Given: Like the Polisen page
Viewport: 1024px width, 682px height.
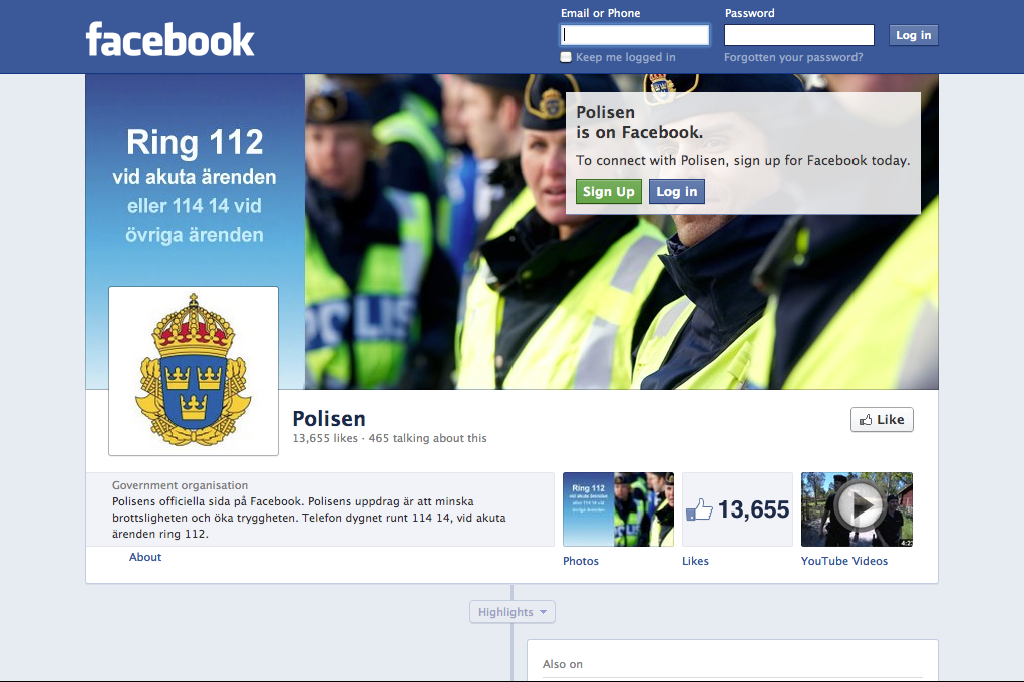Looking at the screenshot, I should point(882,419).
